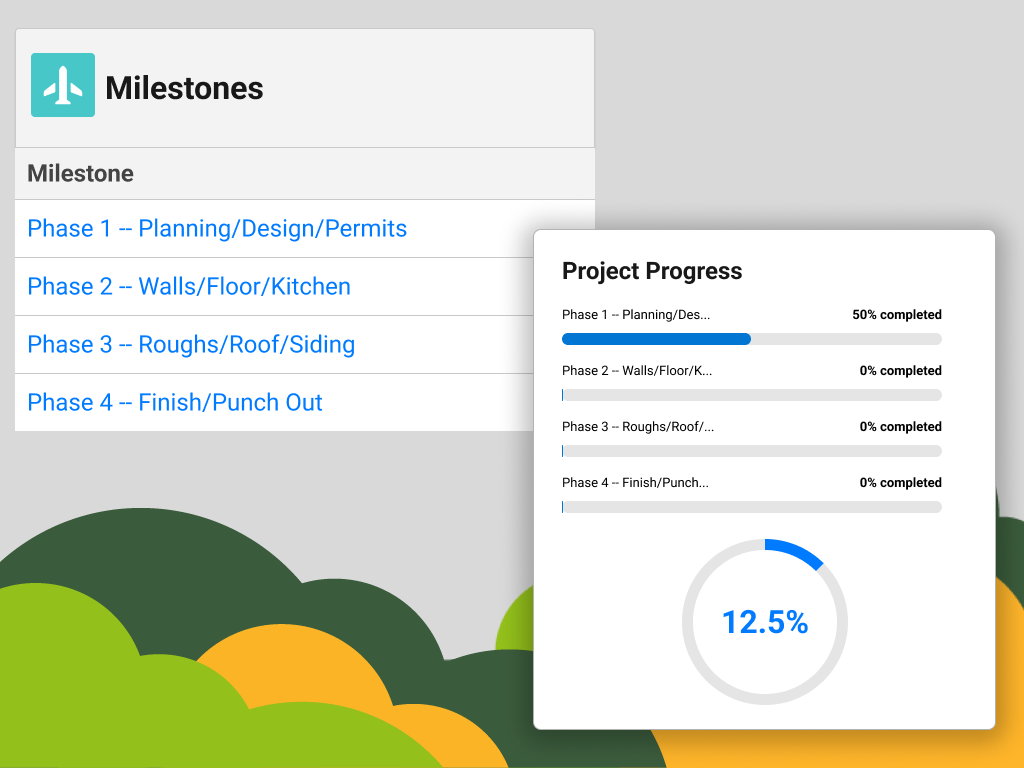Viewport: 1024px width, 768px height.
Task: Select Phase 2's empty progress bar
Action: (751, 395)
